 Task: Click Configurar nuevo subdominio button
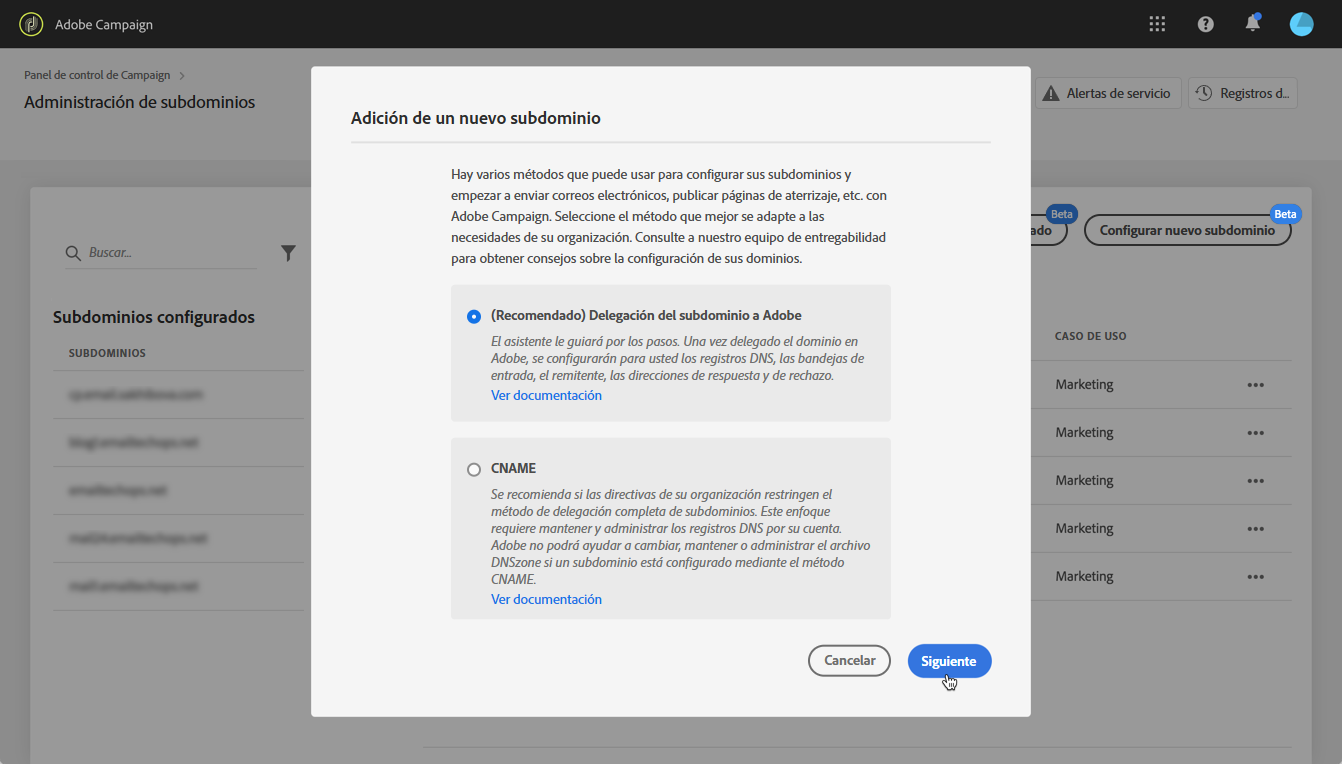coord(1187,230)
